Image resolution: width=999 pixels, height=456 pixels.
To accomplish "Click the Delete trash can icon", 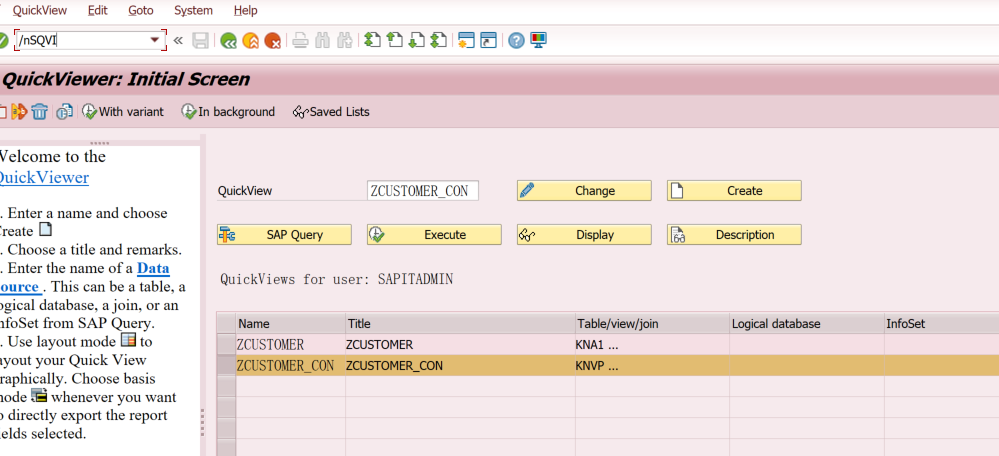I will [39, 112].
